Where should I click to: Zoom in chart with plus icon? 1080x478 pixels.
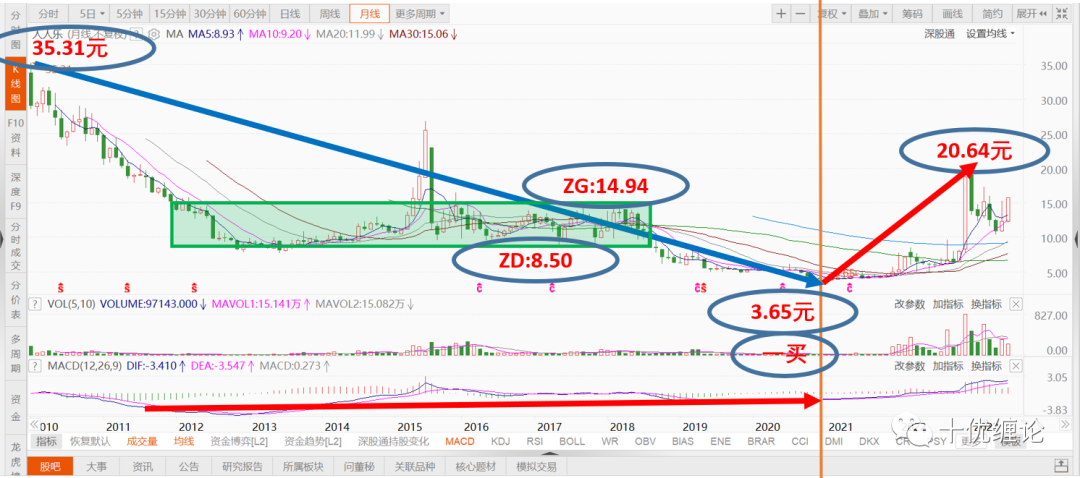(781, 13)
